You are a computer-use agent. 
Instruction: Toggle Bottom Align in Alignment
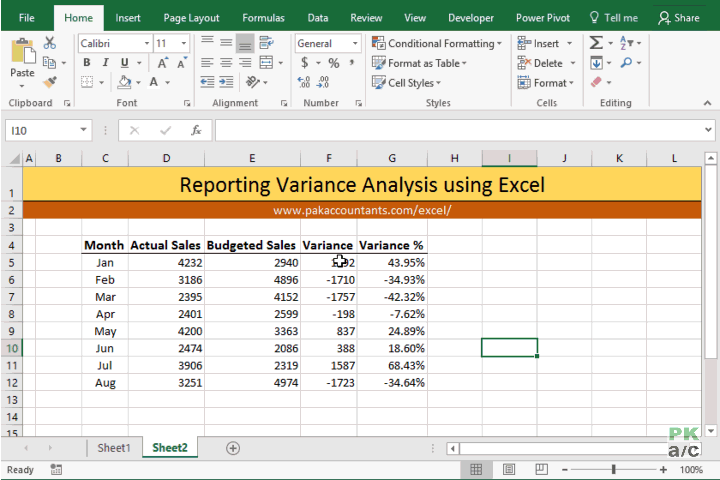click(245, 43)
